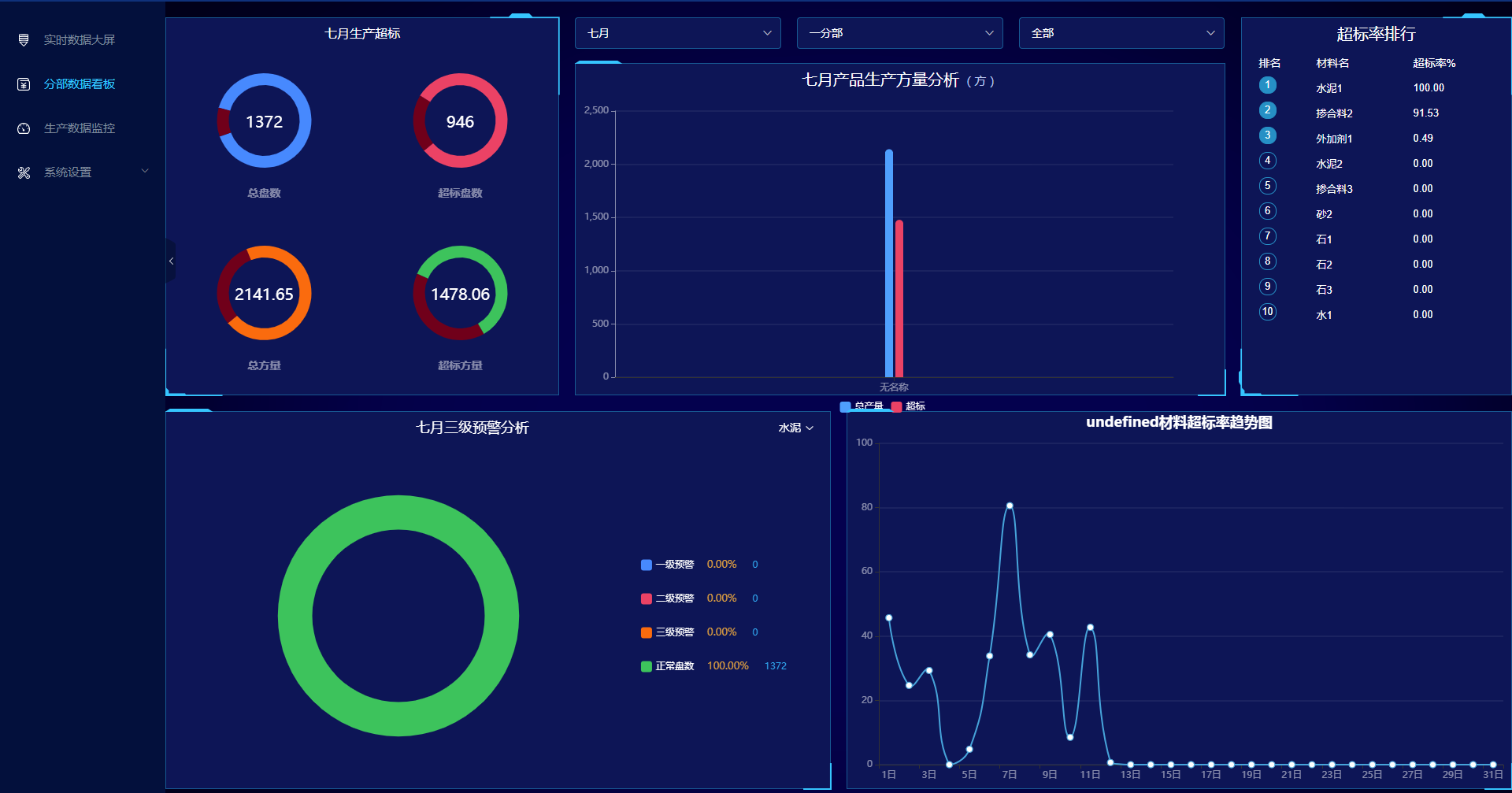Click the 生产数据监控 gauge icon
Image resolution: width=1512 pixels, height=793 pixels.
click(24, 128)
